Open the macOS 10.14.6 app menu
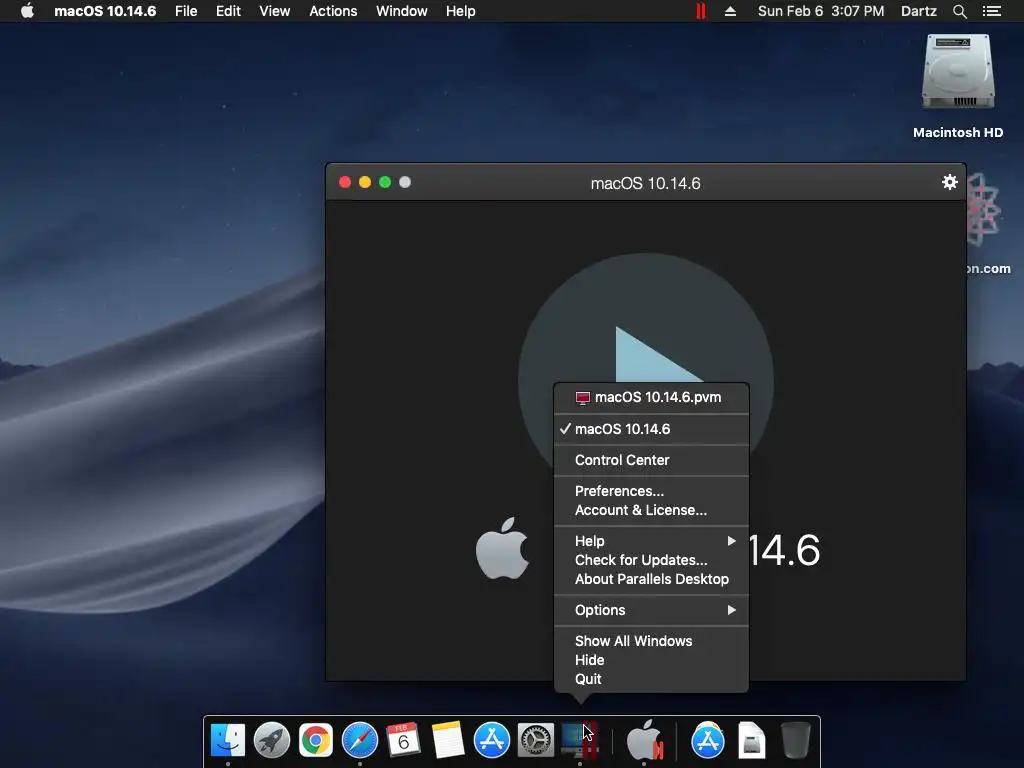Viewport: 1024px width, 768px height. (x=105, y=11)
